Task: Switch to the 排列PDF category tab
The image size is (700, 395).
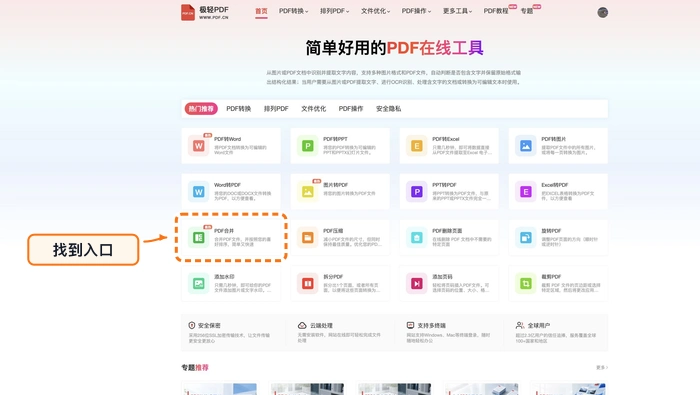Action: tap(276, 108)
